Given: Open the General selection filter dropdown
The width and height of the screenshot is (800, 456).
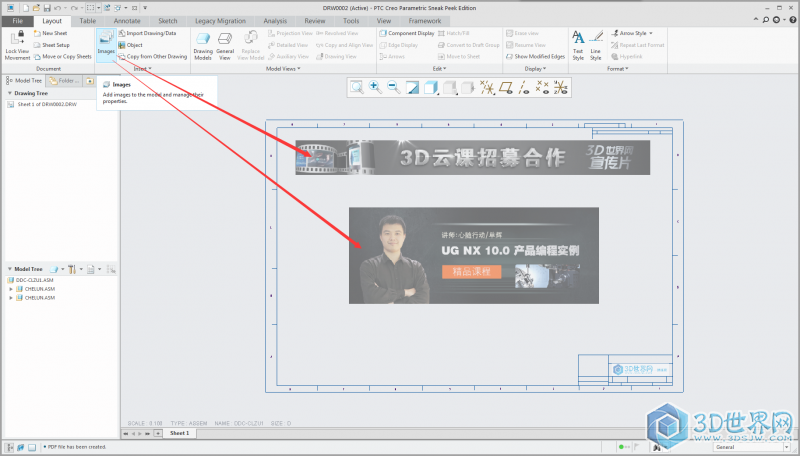Looking at the screenshot, I should tap(752, 447).
